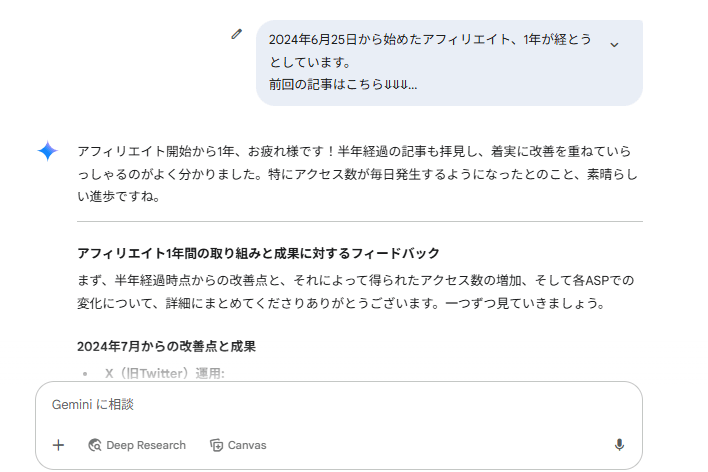Click the Canvas document icon
This screenshot has width=708, height=472.
(216, 445)
